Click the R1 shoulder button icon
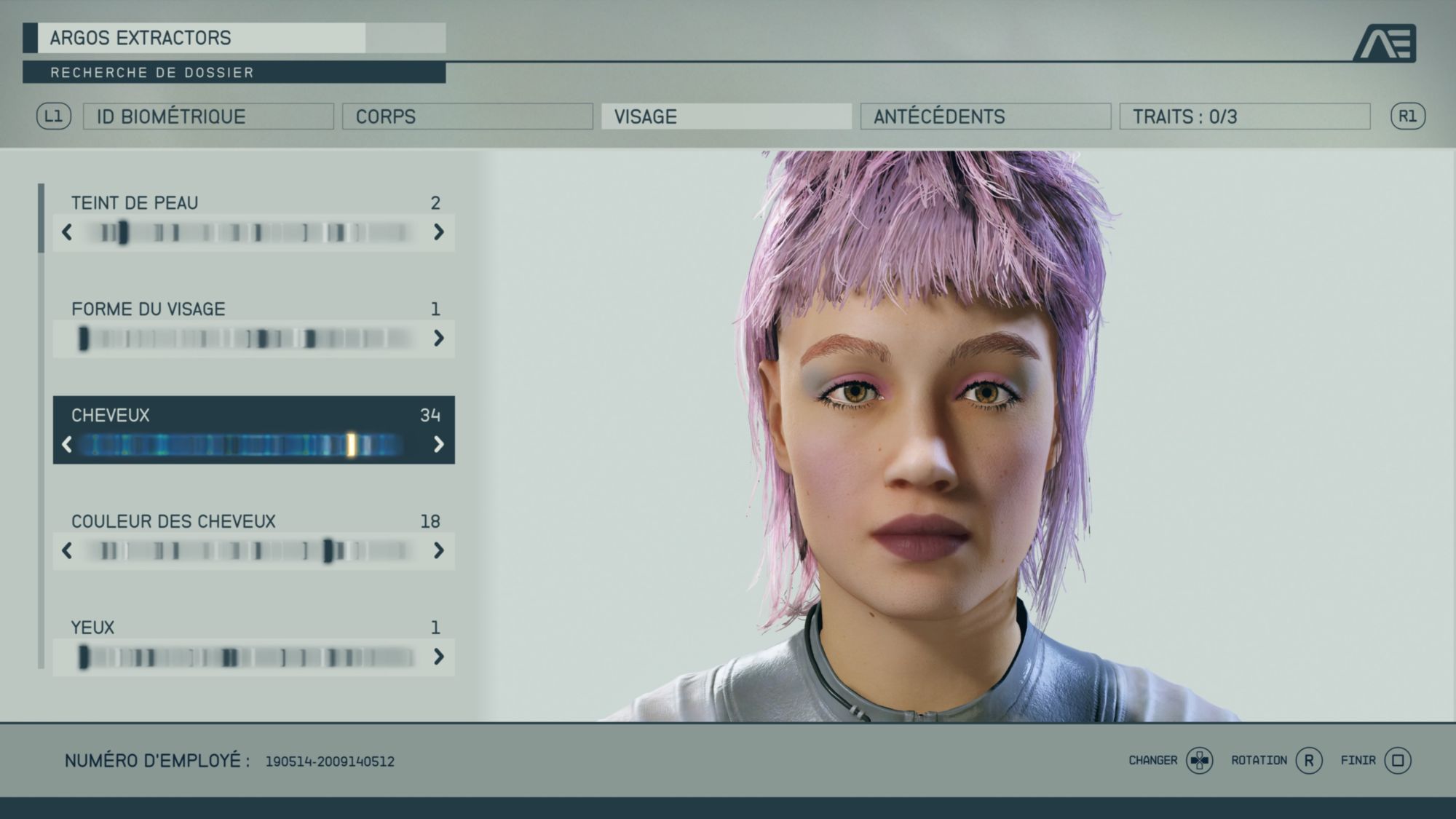This screenshot has height=819, width=1456. tap(1407, 116)
